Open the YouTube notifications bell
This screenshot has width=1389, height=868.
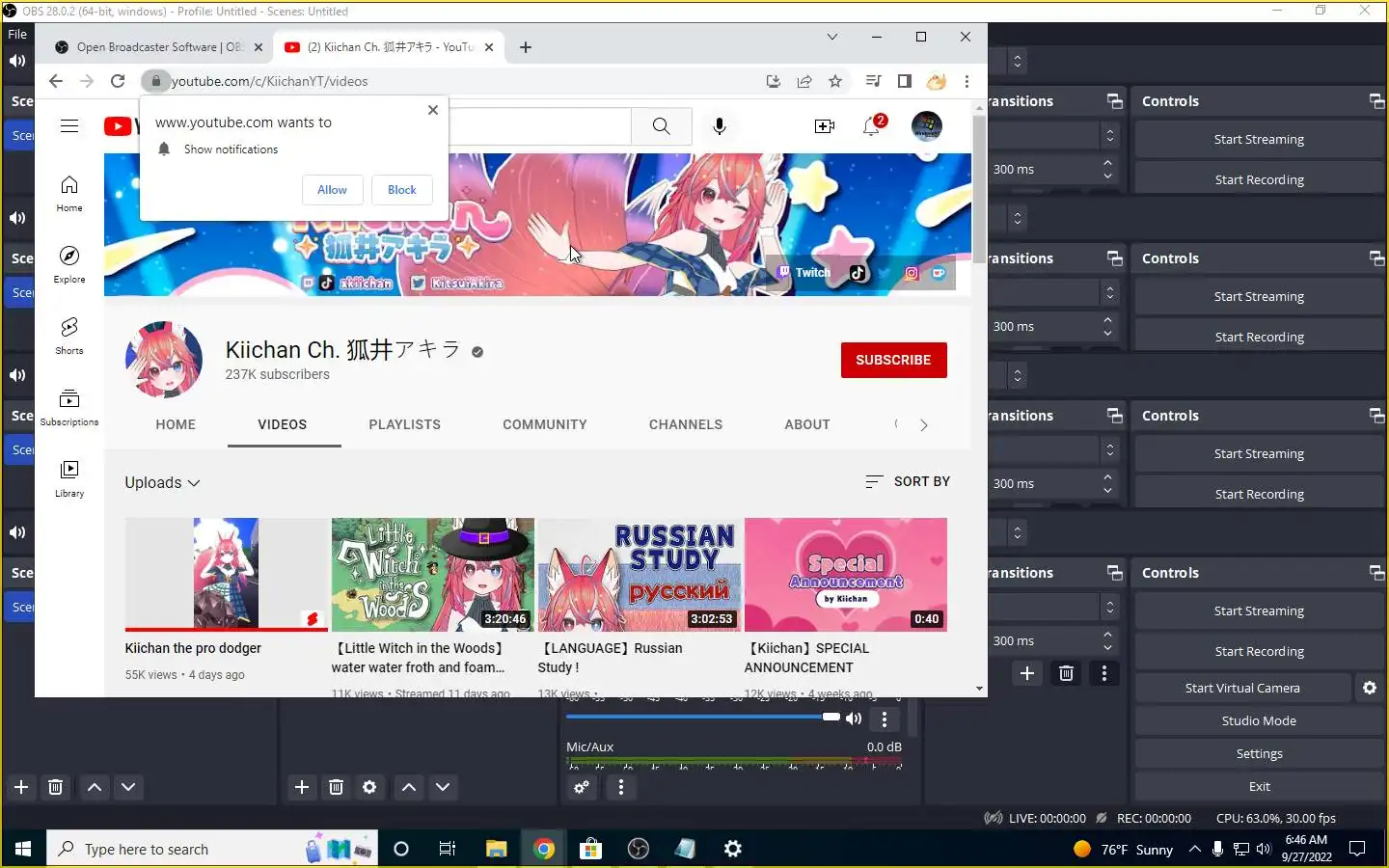point(873,126)
